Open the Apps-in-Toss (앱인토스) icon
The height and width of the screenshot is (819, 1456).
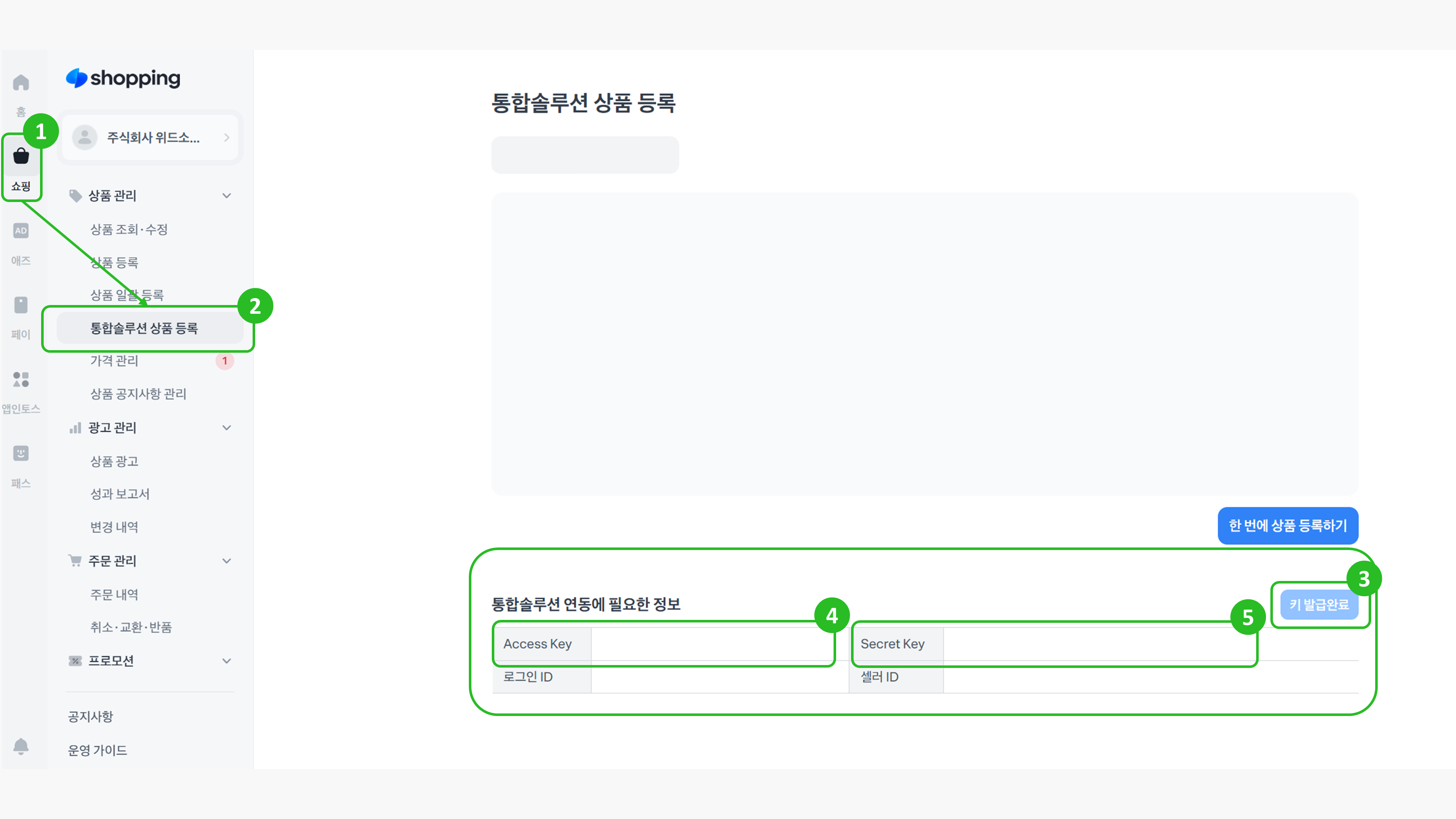pos(21,379)
